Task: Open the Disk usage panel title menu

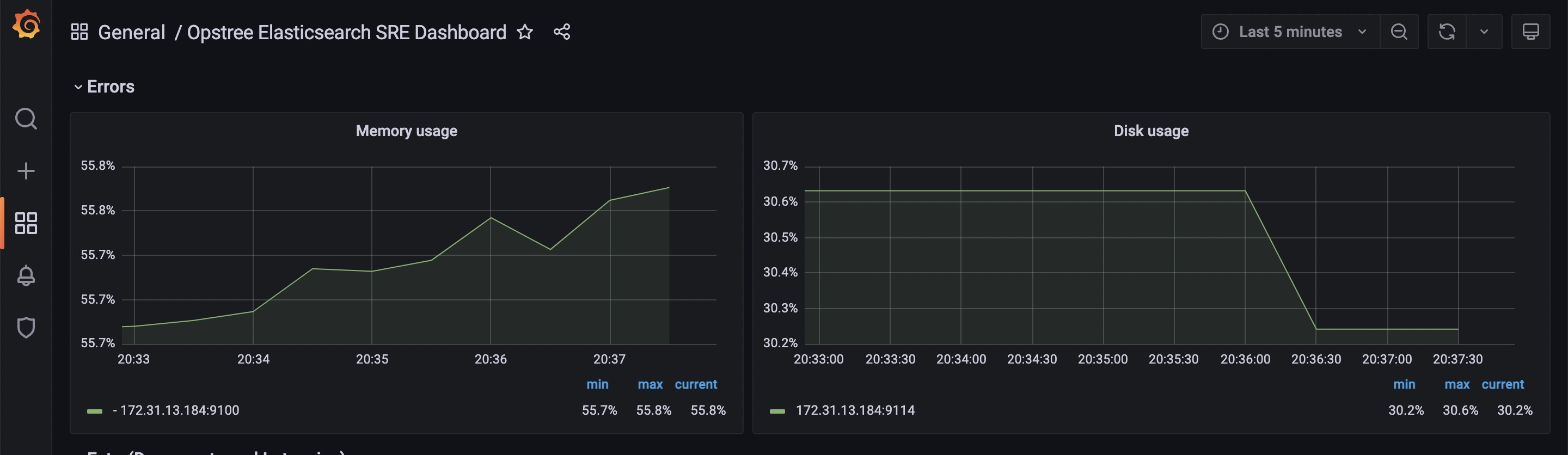Action: click(x=1150, y=131)
